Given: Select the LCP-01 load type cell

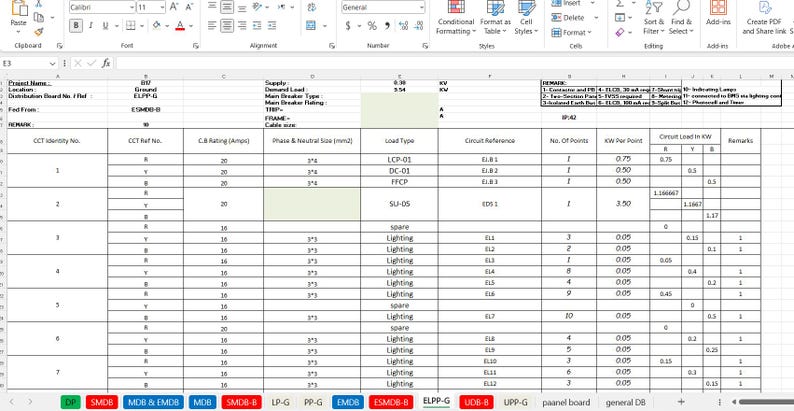Looking at the screenshot, I should [400, 159].
